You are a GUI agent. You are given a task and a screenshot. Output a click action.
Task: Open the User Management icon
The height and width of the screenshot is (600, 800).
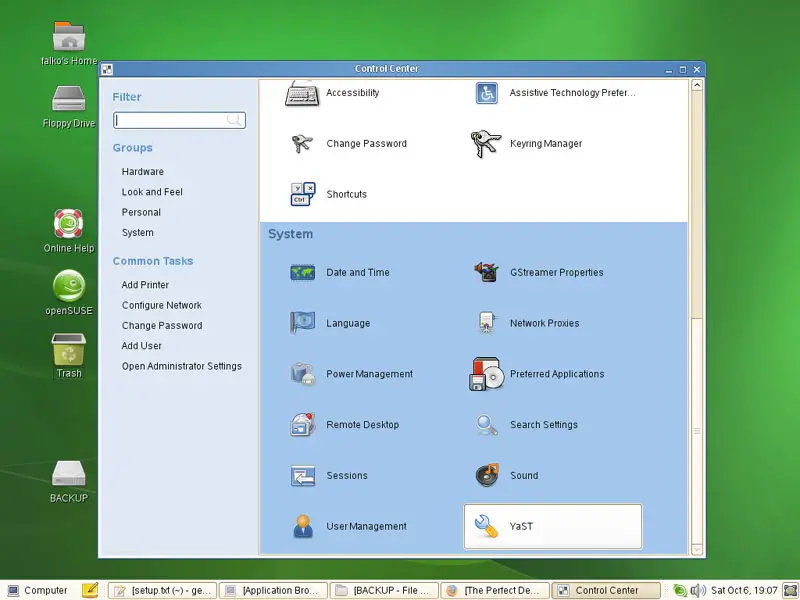tap(303, 526)
